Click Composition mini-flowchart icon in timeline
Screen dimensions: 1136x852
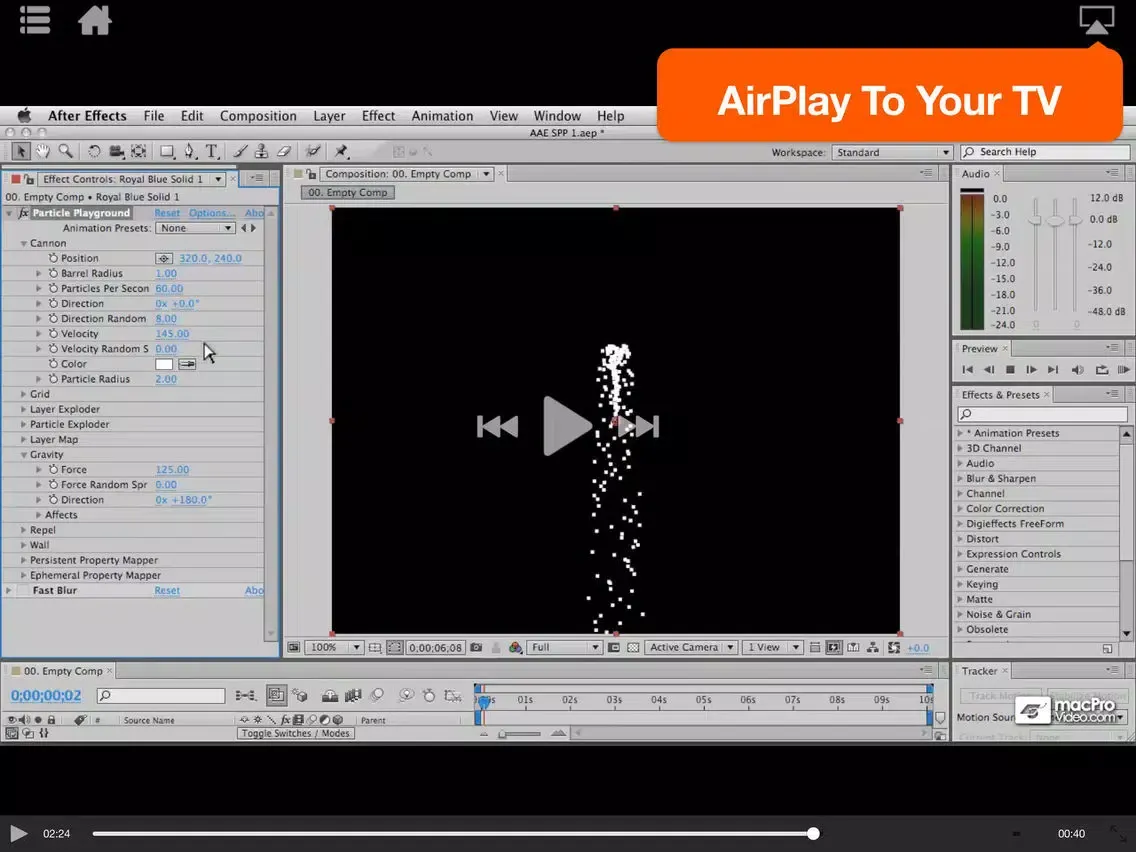point(246,696)
